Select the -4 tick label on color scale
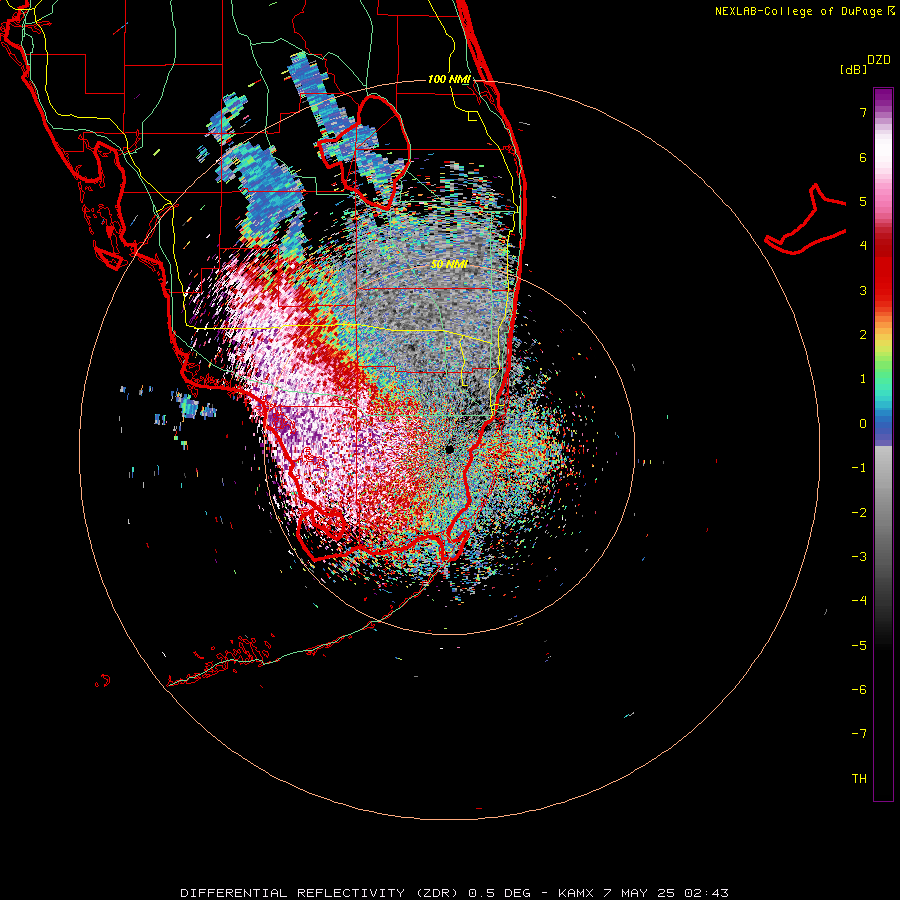Image resolution: width=900 pixels, height=900 pixels. [859, 601]
